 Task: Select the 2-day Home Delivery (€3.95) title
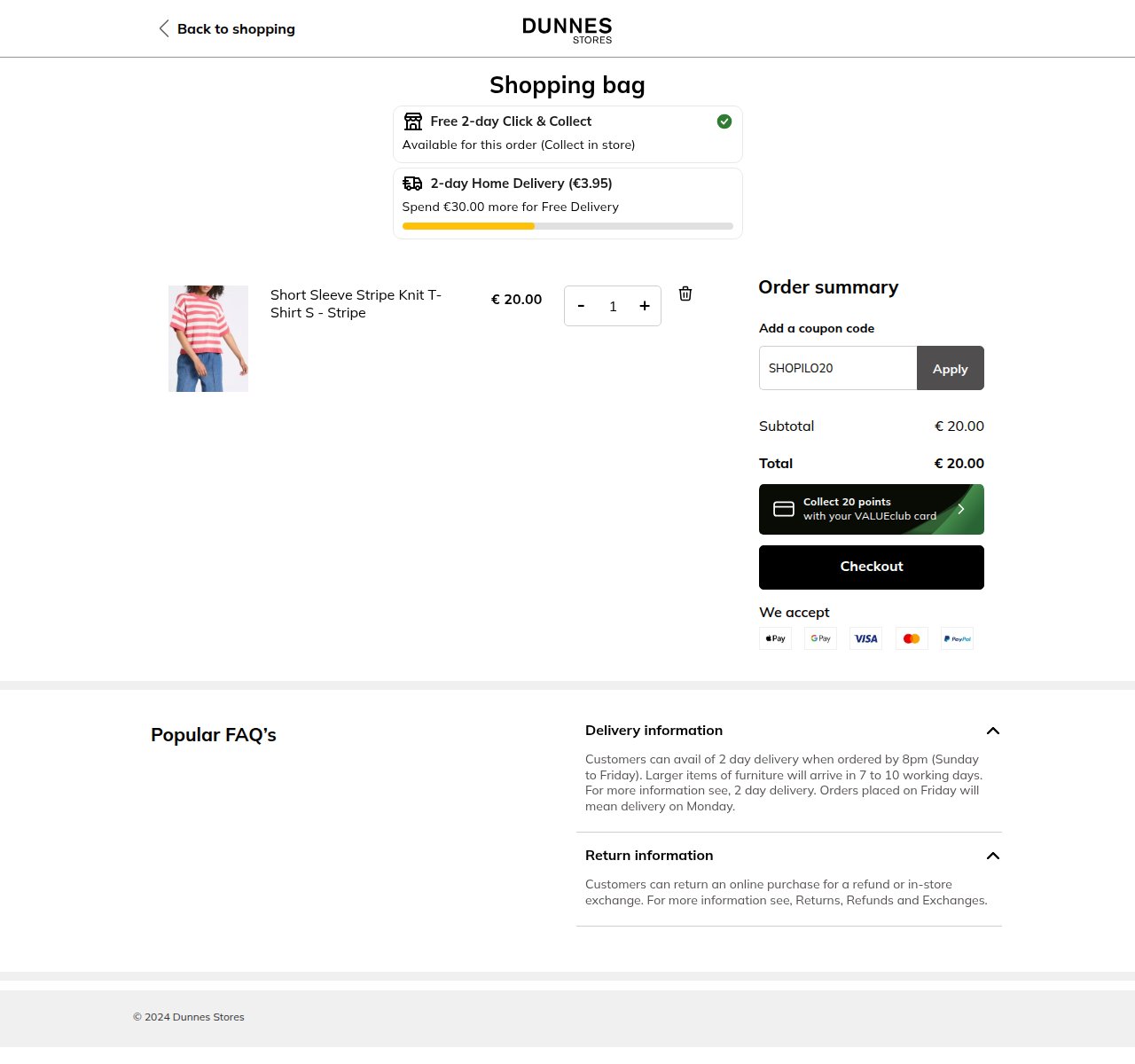[x=521, y=184]
